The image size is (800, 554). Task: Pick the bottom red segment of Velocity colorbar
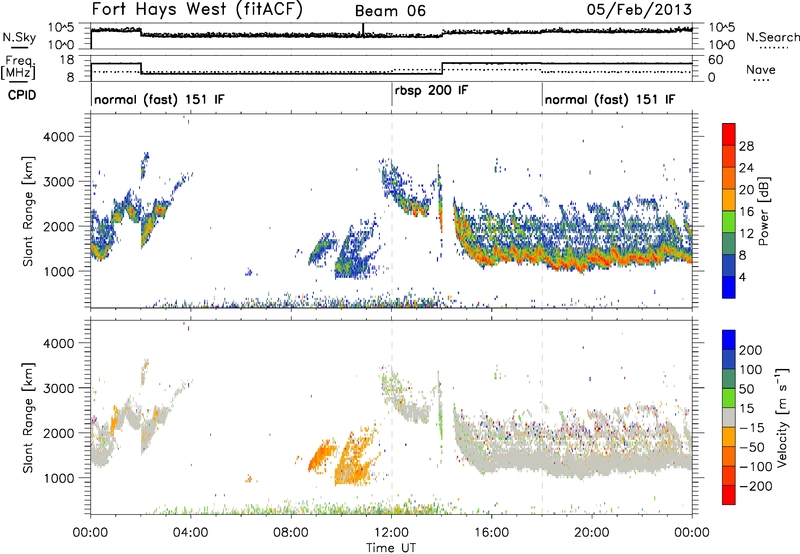click(729, 495)
